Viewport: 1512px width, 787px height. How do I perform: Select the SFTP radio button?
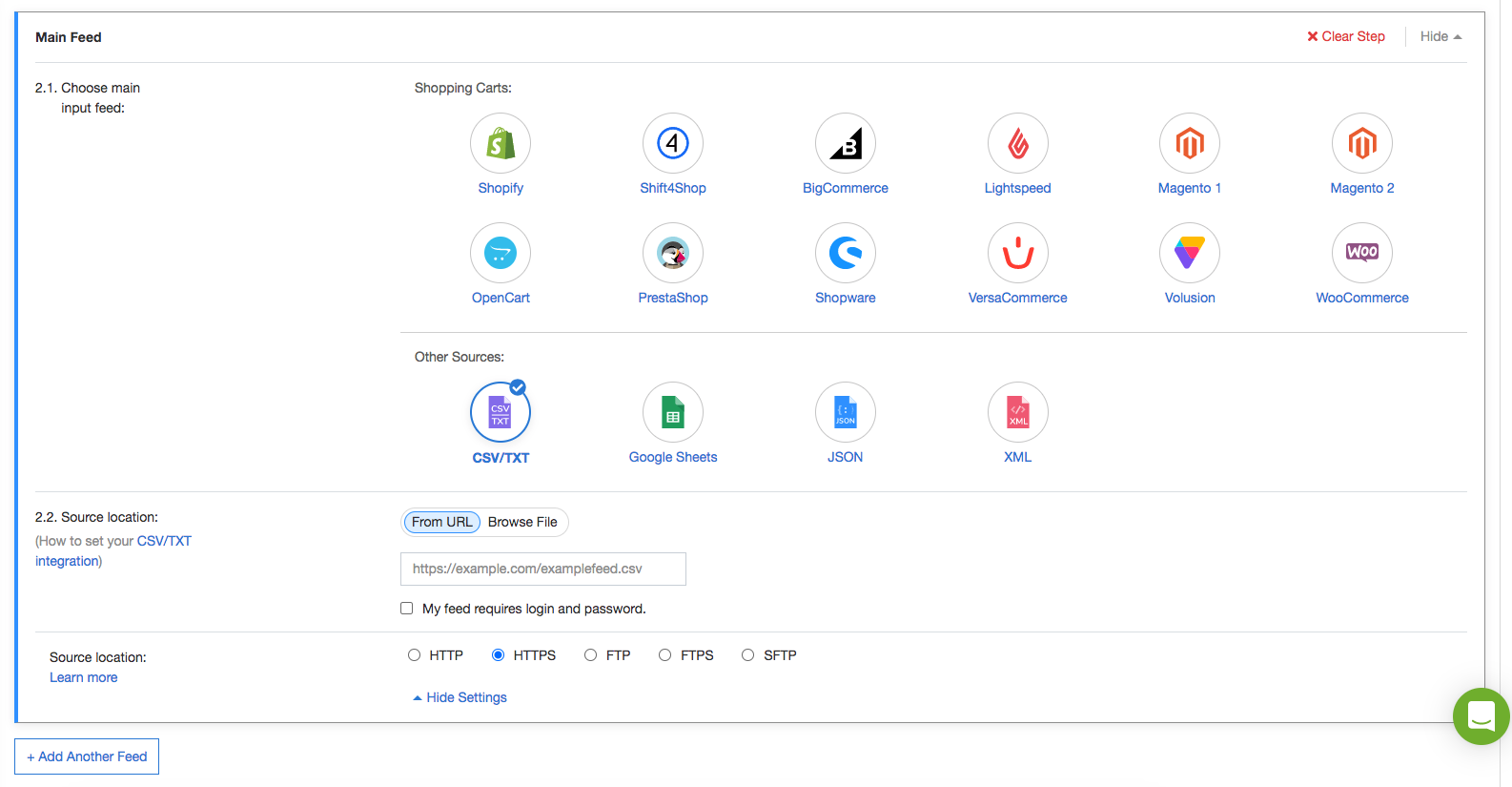tap(748, 655)
